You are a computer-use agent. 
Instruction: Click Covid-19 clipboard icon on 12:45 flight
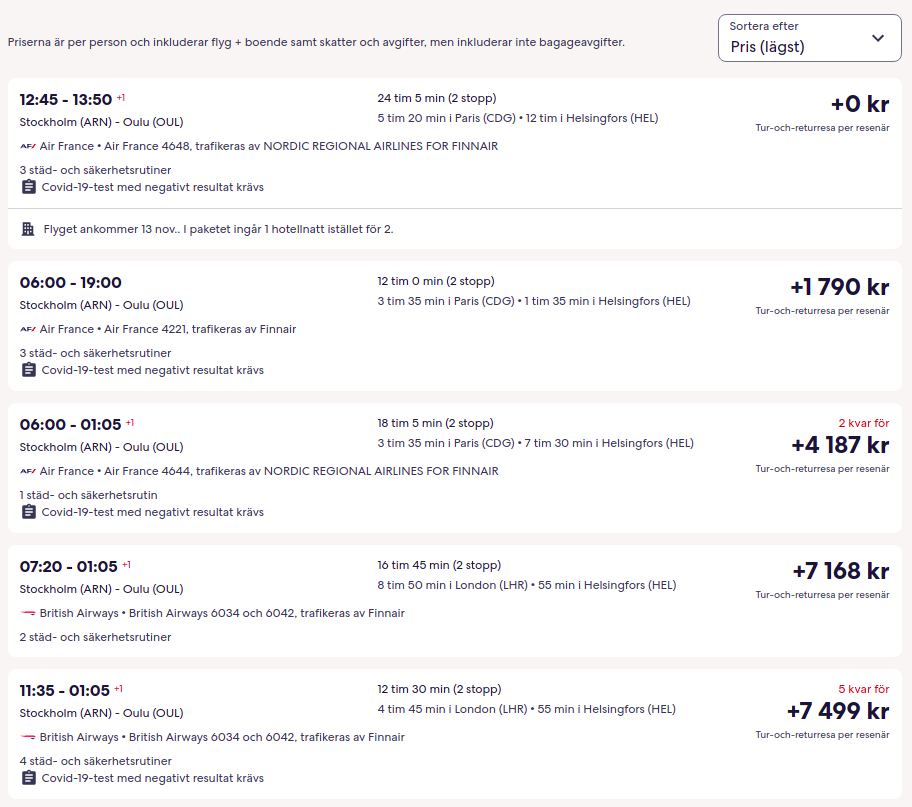[x=29, y=187]
